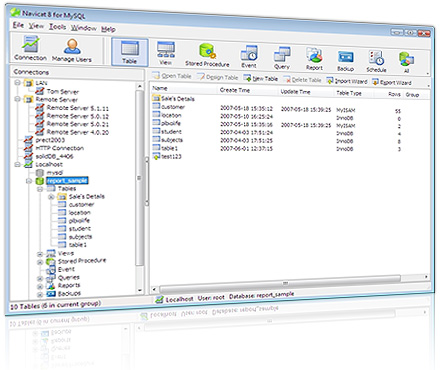This screenshot has width=440, height=370.
Task: Expand the Sale's Details group in tree
Action: point(51,197)
